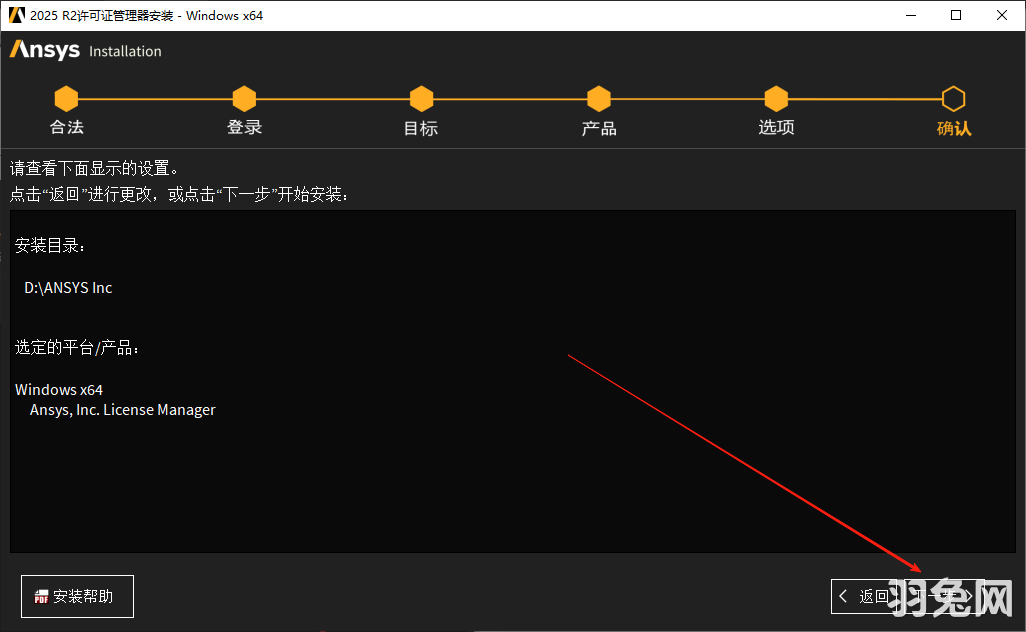This screenshot has height=632, width=1026.
Task: Select the install directory path D:\ANSYS Inc
Action: click(x=66, y=287)
